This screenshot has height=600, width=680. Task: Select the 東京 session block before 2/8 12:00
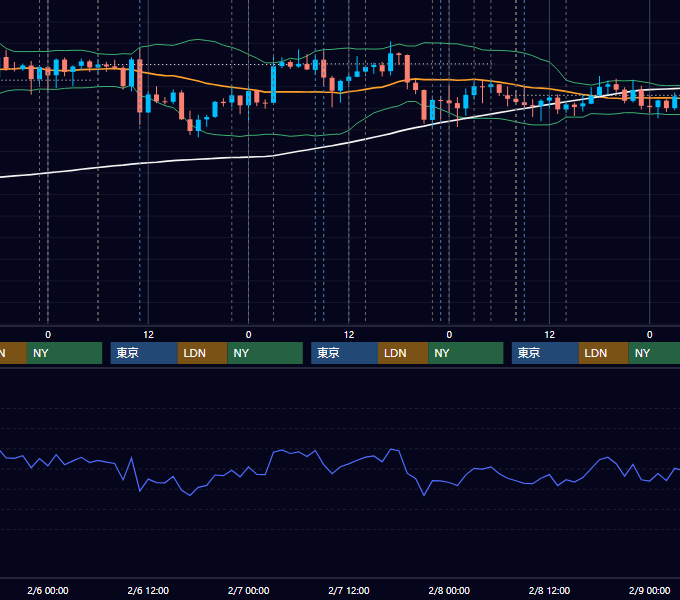(x=545, y=353)
